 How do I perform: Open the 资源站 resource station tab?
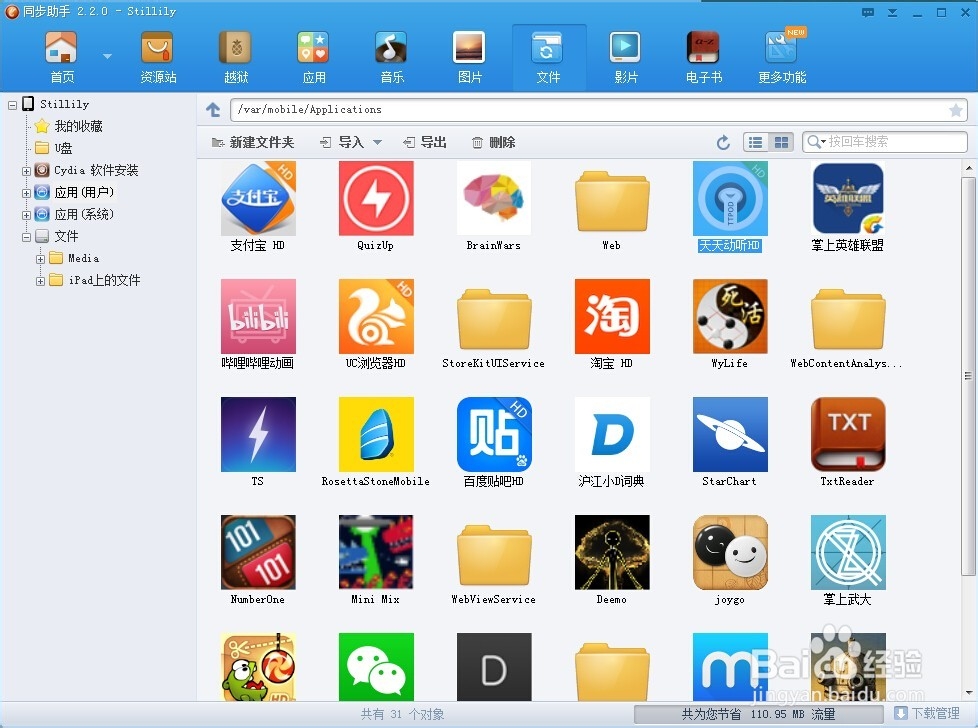(x=158, y=57)
